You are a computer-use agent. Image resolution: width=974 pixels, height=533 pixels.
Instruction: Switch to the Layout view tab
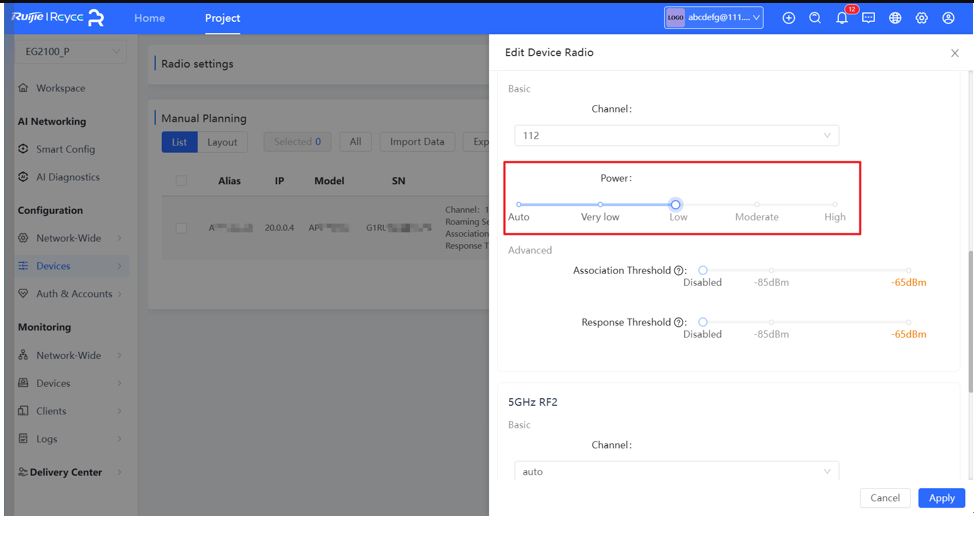(222, 142)
